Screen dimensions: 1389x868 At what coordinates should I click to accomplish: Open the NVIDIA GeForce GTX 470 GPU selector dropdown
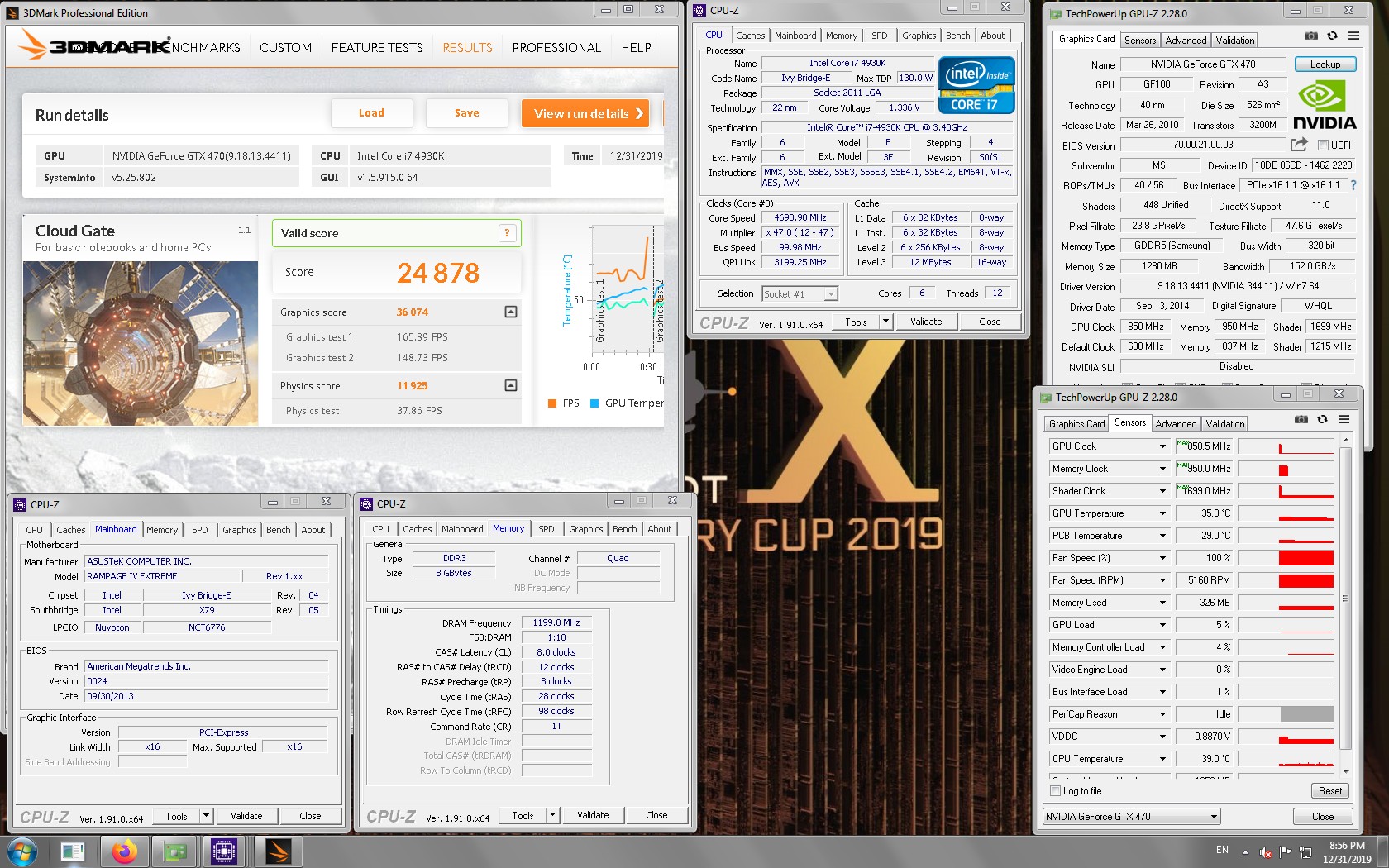(x=1215, y=817)
